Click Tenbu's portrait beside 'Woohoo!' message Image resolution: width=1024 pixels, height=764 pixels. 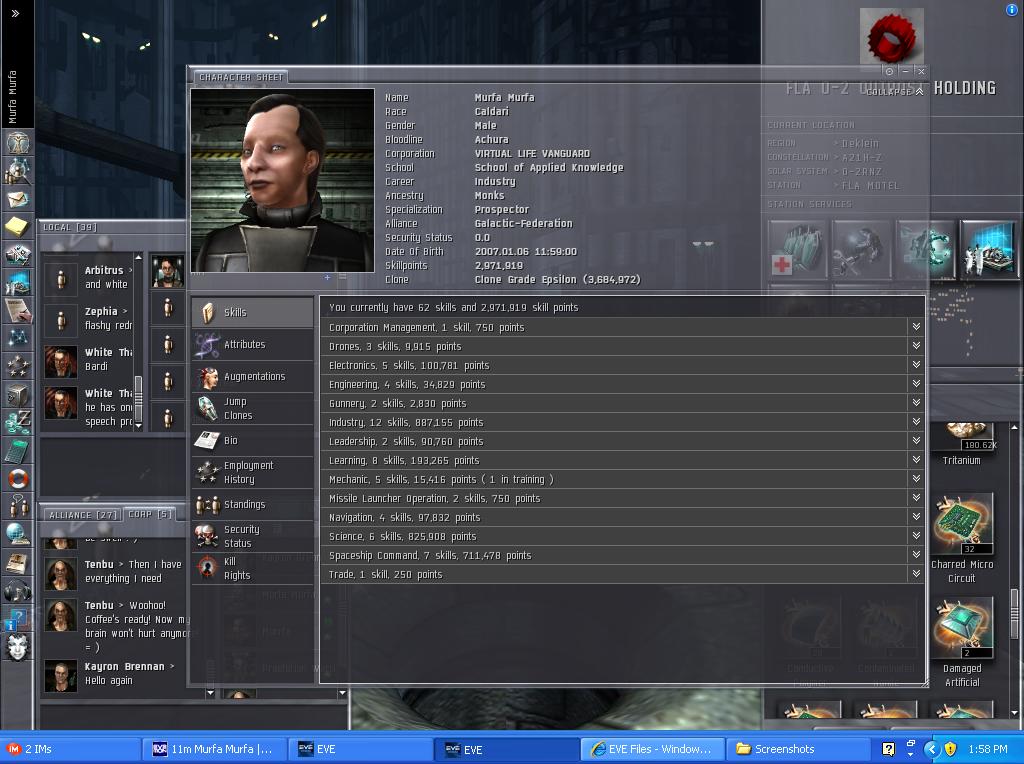pos(61,616)
